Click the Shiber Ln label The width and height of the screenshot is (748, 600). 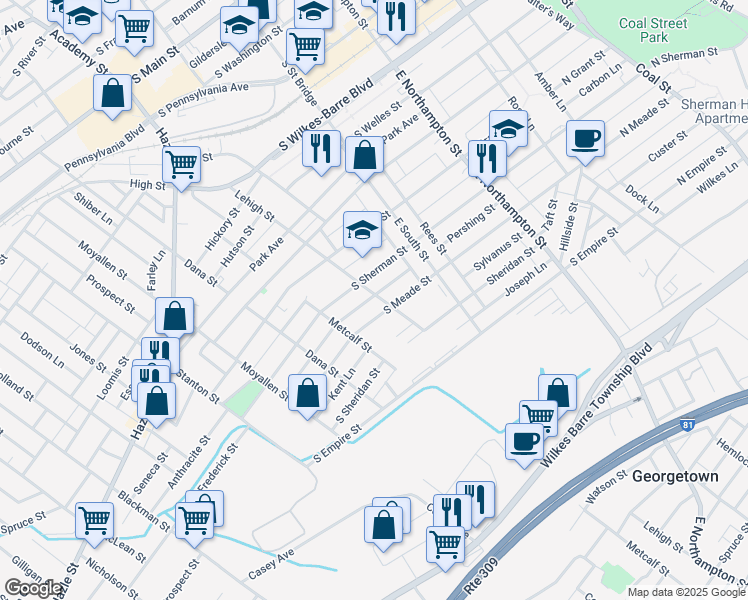93,208
